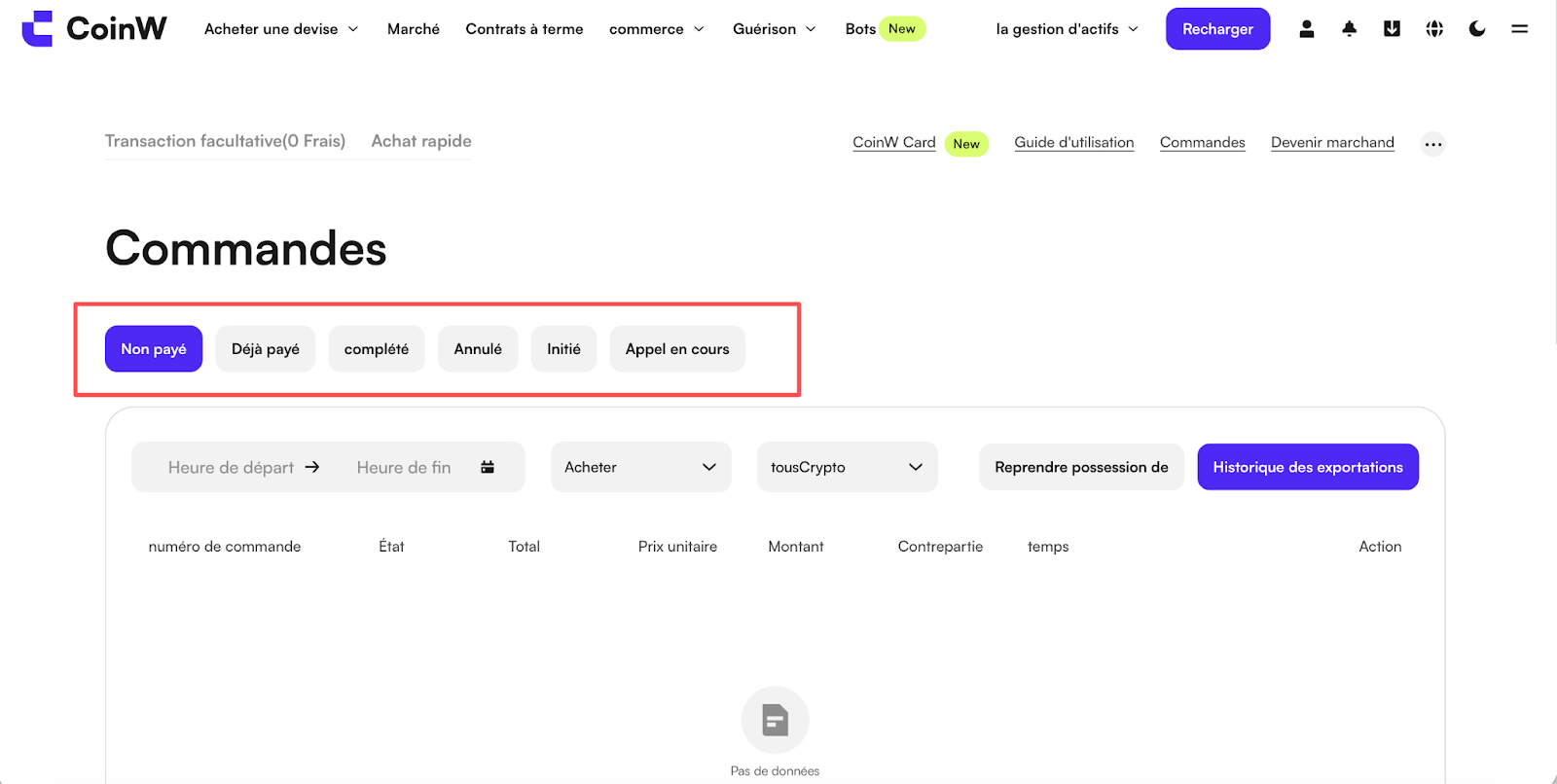The height and width of the screenshot is (784, 1557).
Task: Open the language globe icon
Action: click(1434, 29)
